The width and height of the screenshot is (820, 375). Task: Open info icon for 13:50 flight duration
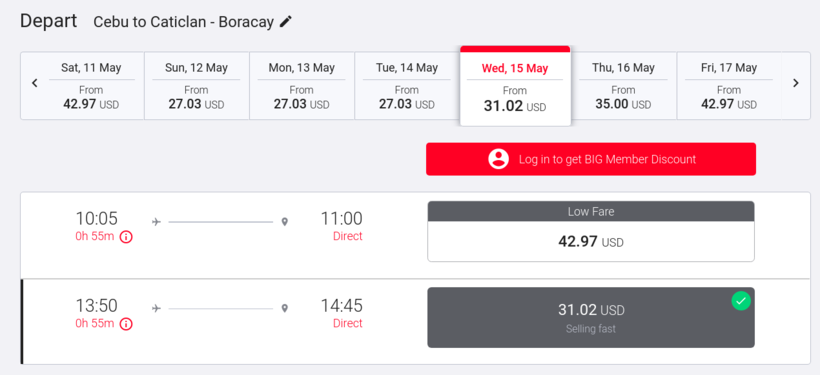pyautogui.click(x=126, y=324)
